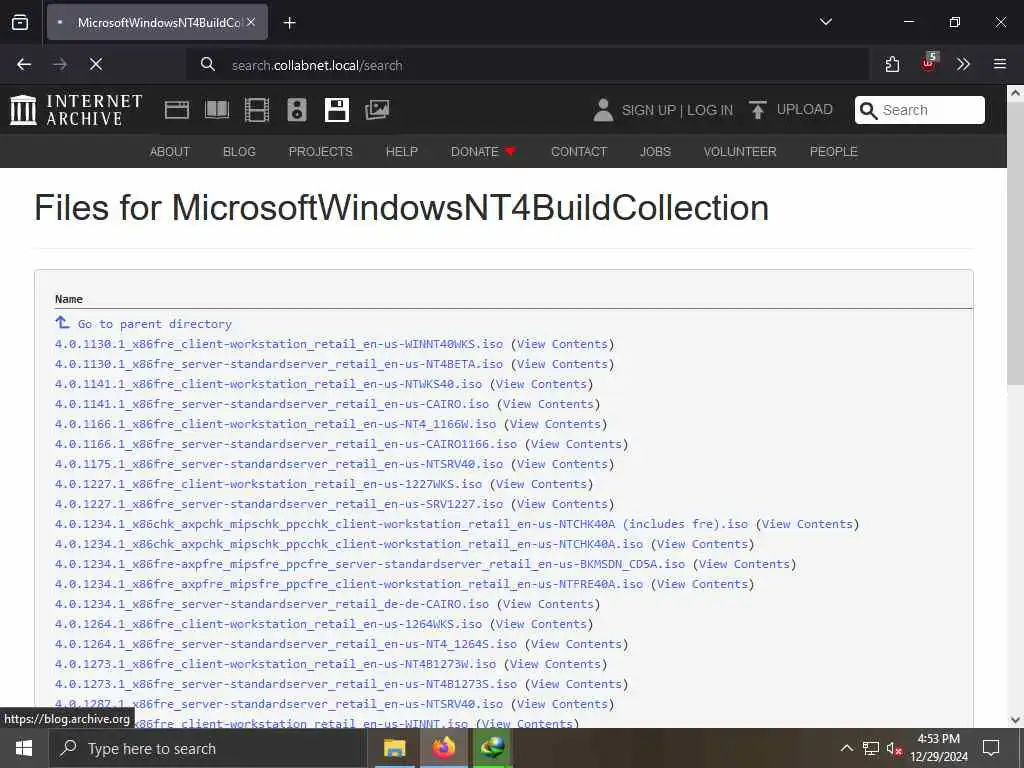Open the NT4_1264S.iso file link

pyautogui.click(x=286, y=644)
